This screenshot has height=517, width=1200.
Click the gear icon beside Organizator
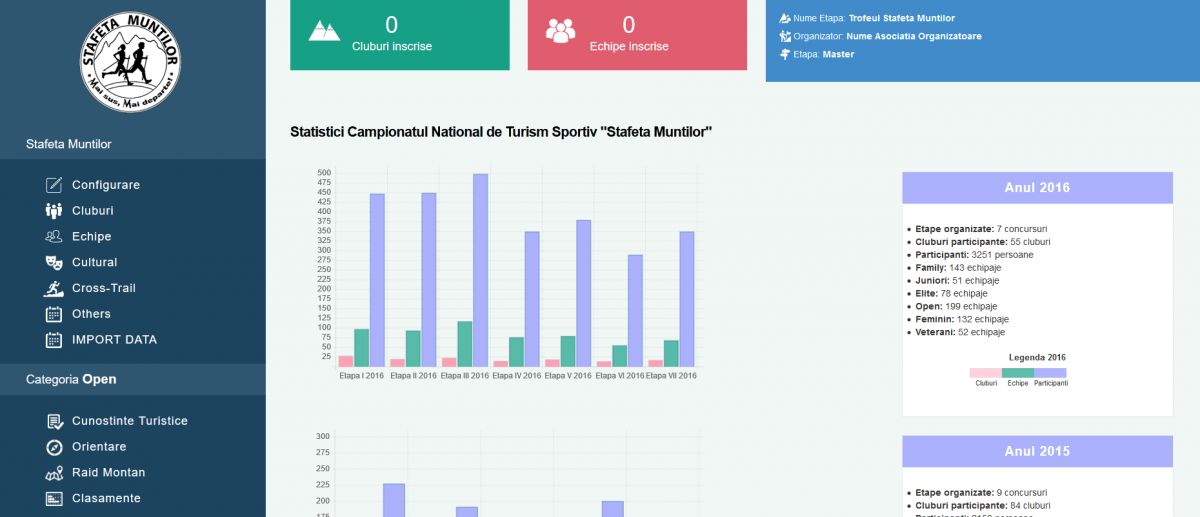click(x=785, y=36)
